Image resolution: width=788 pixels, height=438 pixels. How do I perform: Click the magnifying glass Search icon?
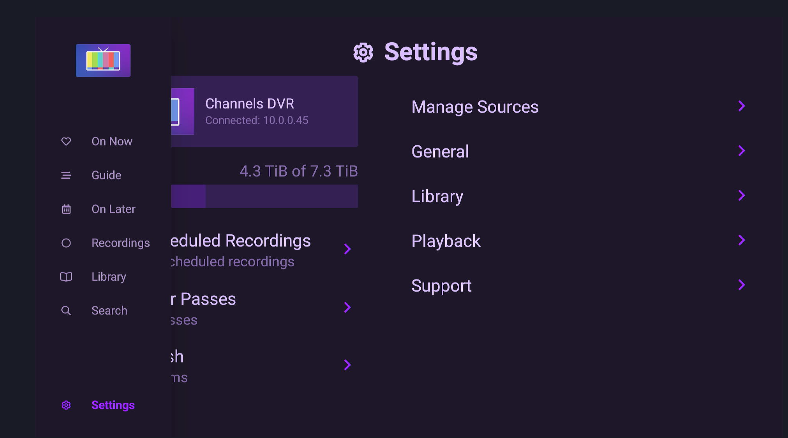[66, 311]
